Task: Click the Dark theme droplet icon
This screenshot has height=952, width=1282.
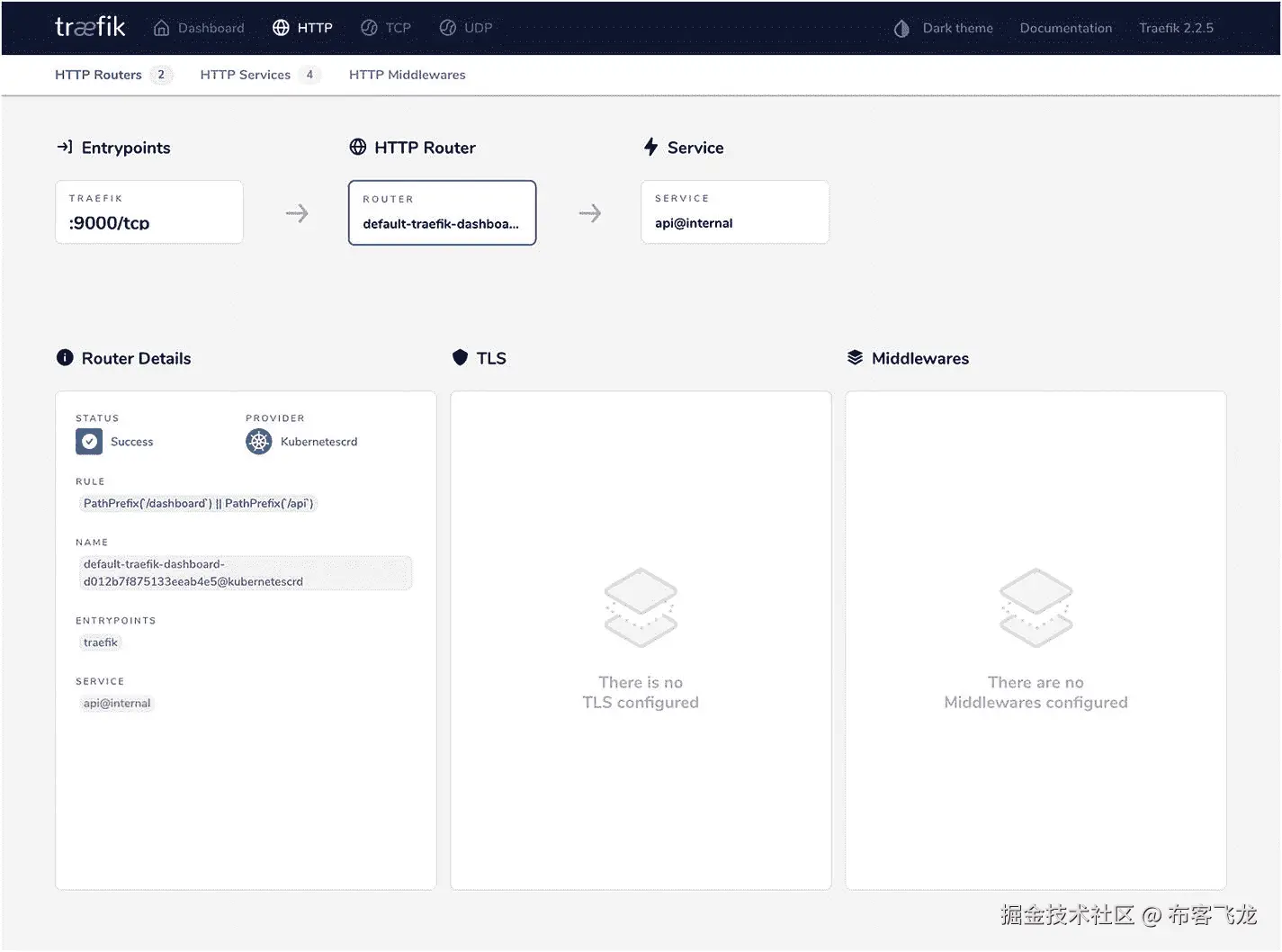Action: pyautogui.click(x=901, y=29)
